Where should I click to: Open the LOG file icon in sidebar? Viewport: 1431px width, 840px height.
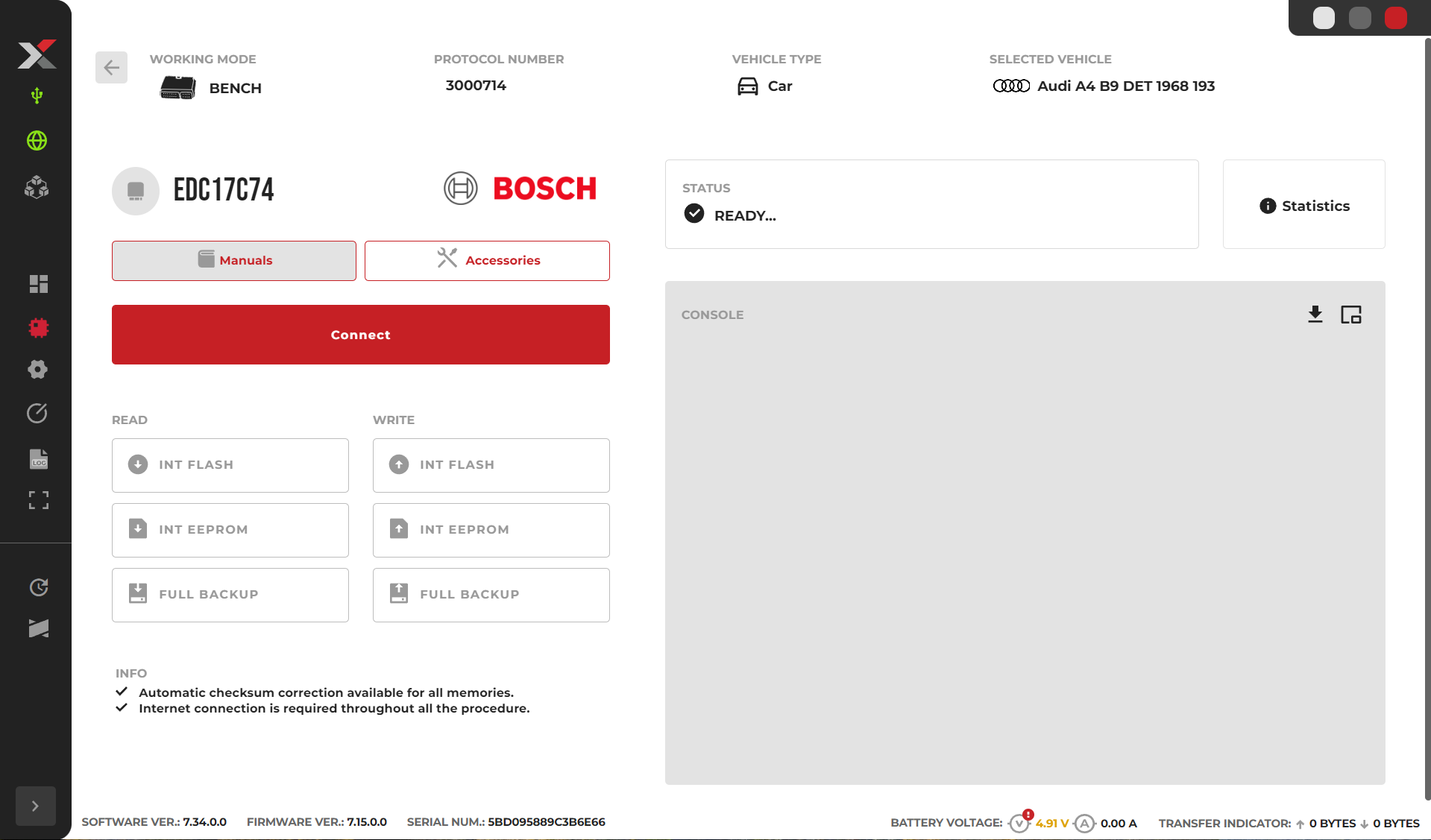pos(38,458)
